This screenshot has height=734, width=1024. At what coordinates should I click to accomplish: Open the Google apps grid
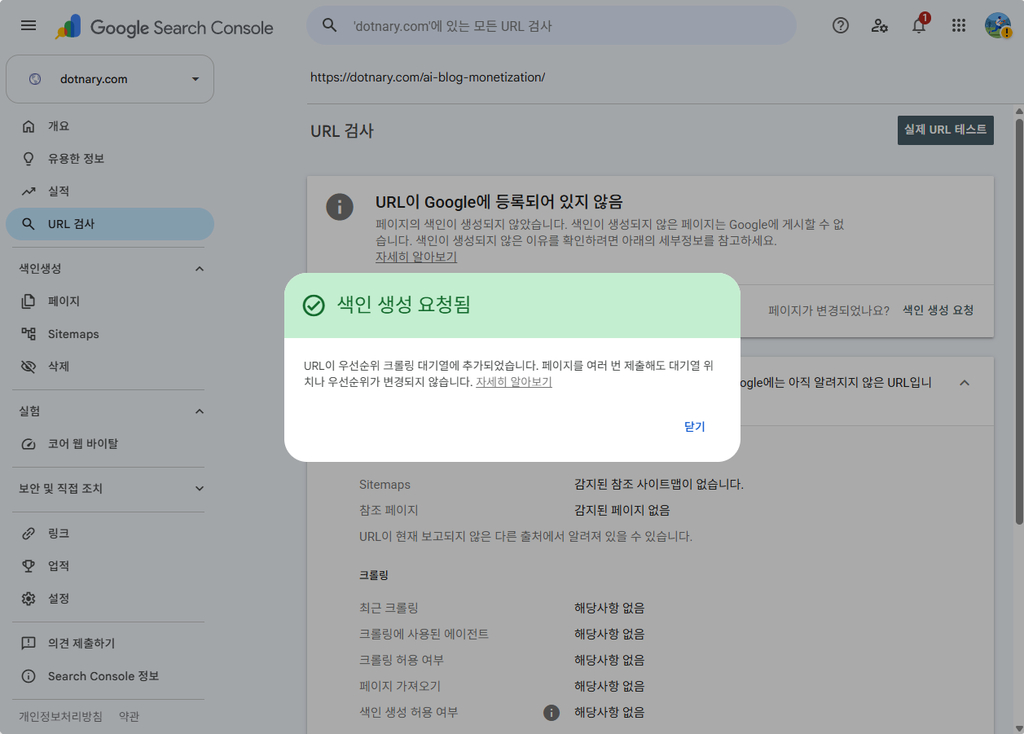click(959, 26)
